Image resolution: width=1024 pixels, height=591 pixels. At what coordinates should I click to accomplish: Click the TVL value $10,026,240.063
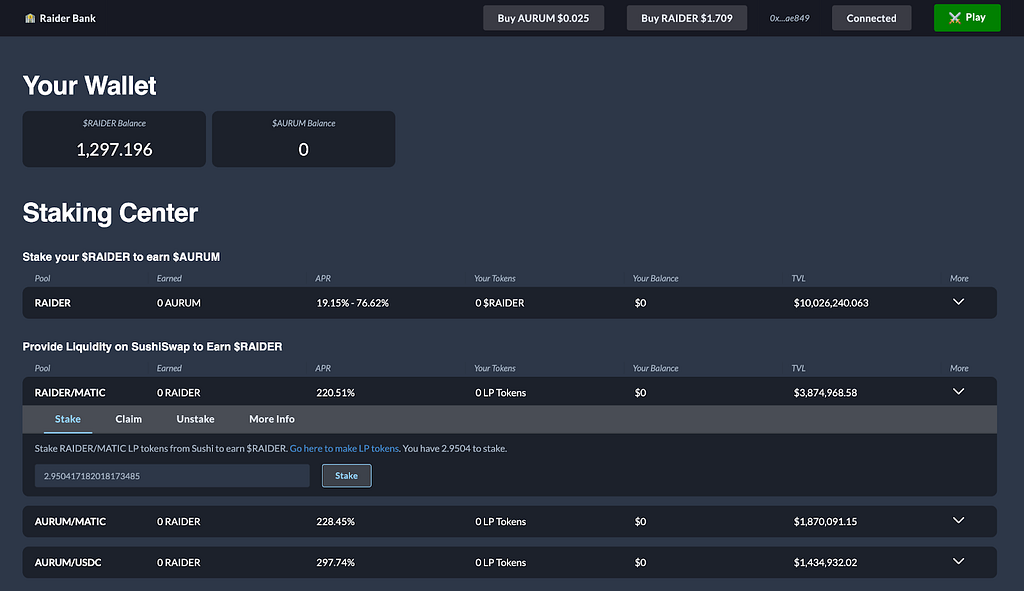pos(831,303)
